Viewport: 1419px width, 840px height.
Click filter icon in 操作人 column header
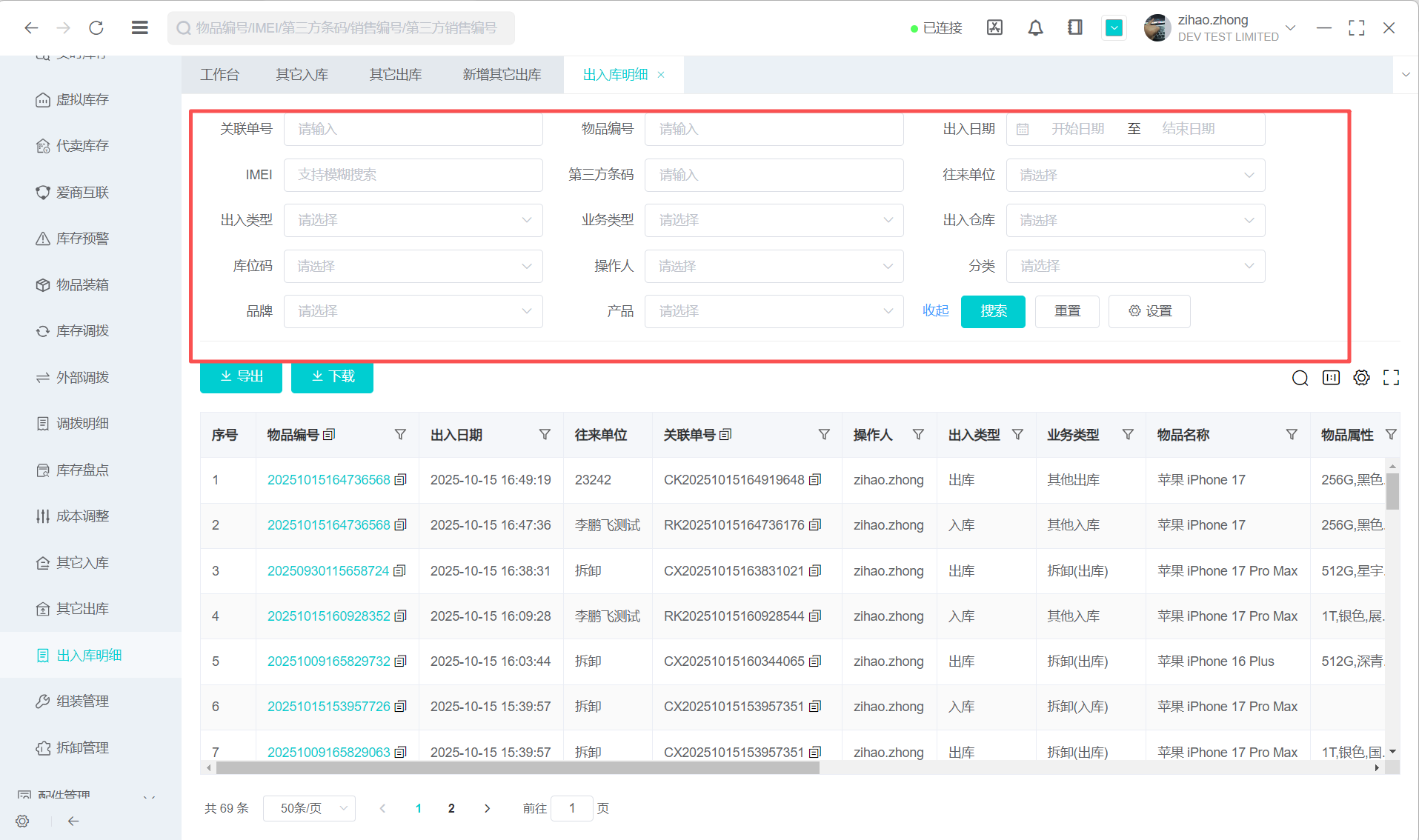(x=918, y=435)
